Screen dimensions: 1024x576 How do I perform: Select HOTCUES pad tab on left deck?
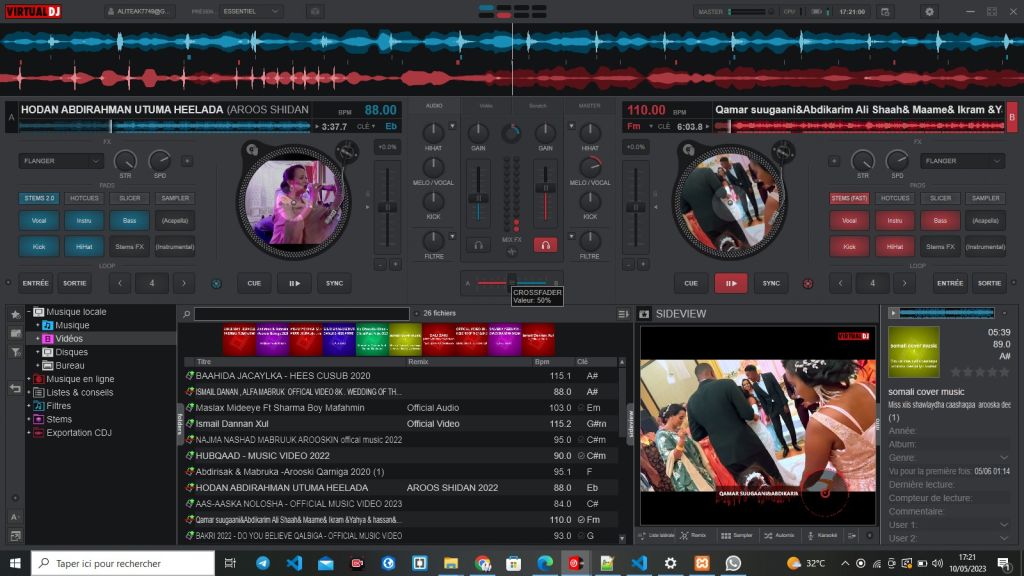pos(84,198)
